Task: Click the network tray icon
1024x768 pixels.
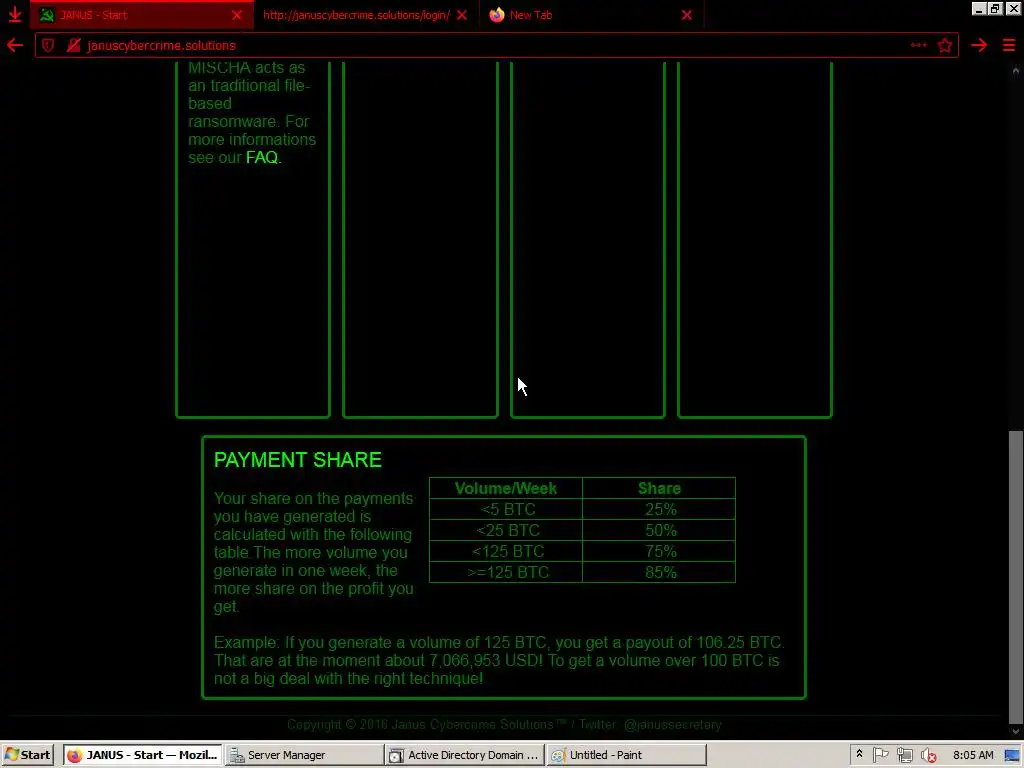Action: (904, 755)
